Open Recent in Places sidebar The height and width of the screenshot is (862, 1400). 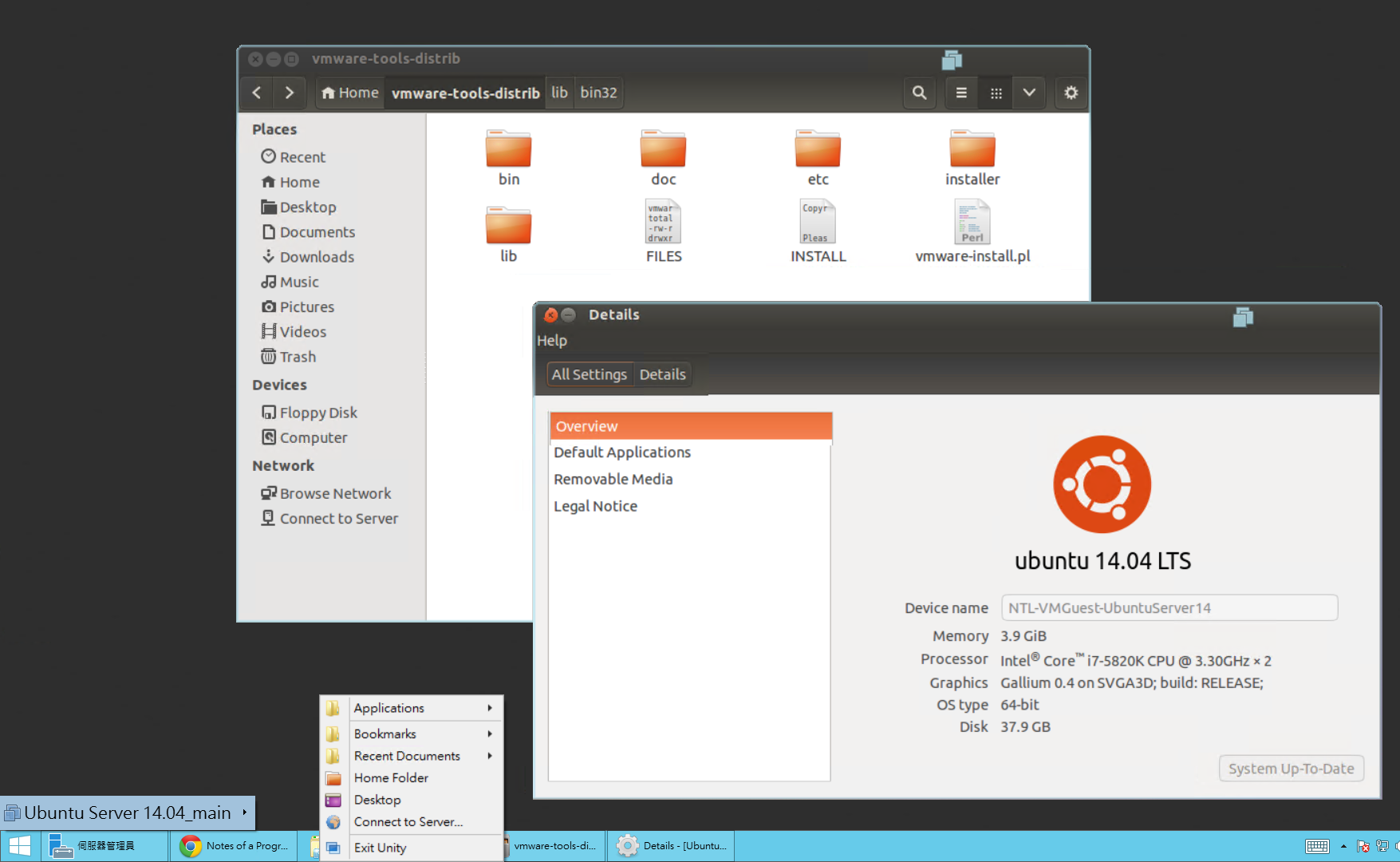click(293, 157)
